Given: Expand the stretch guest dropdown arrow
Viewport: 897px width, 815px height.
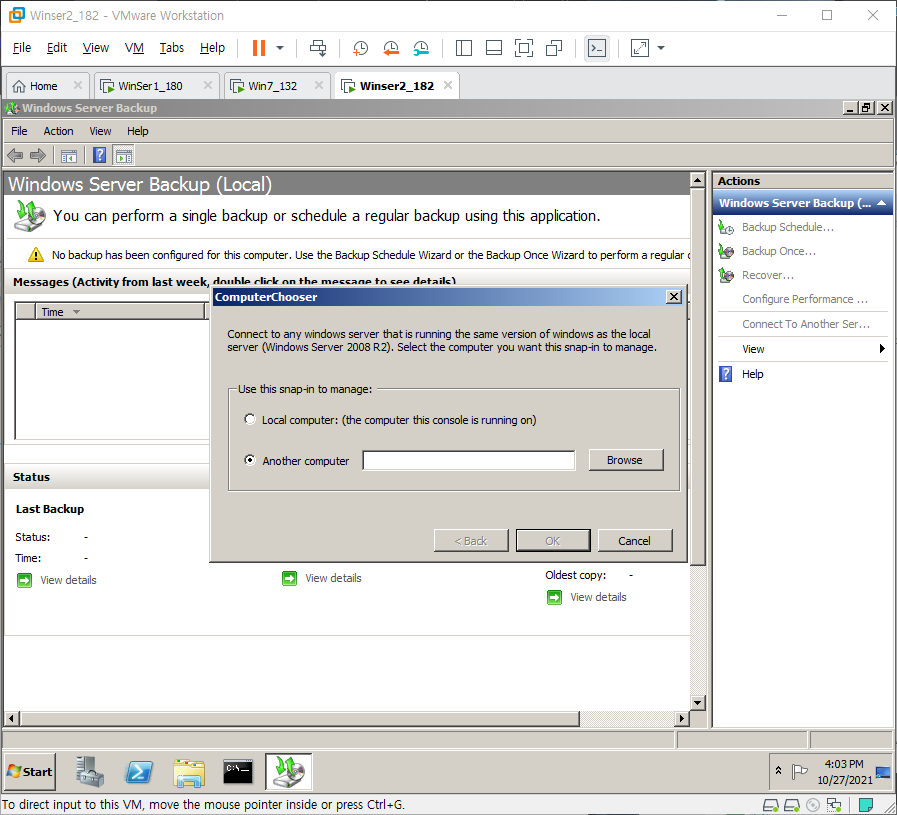Looking at the screenshot, I should [x=661, y=48].
